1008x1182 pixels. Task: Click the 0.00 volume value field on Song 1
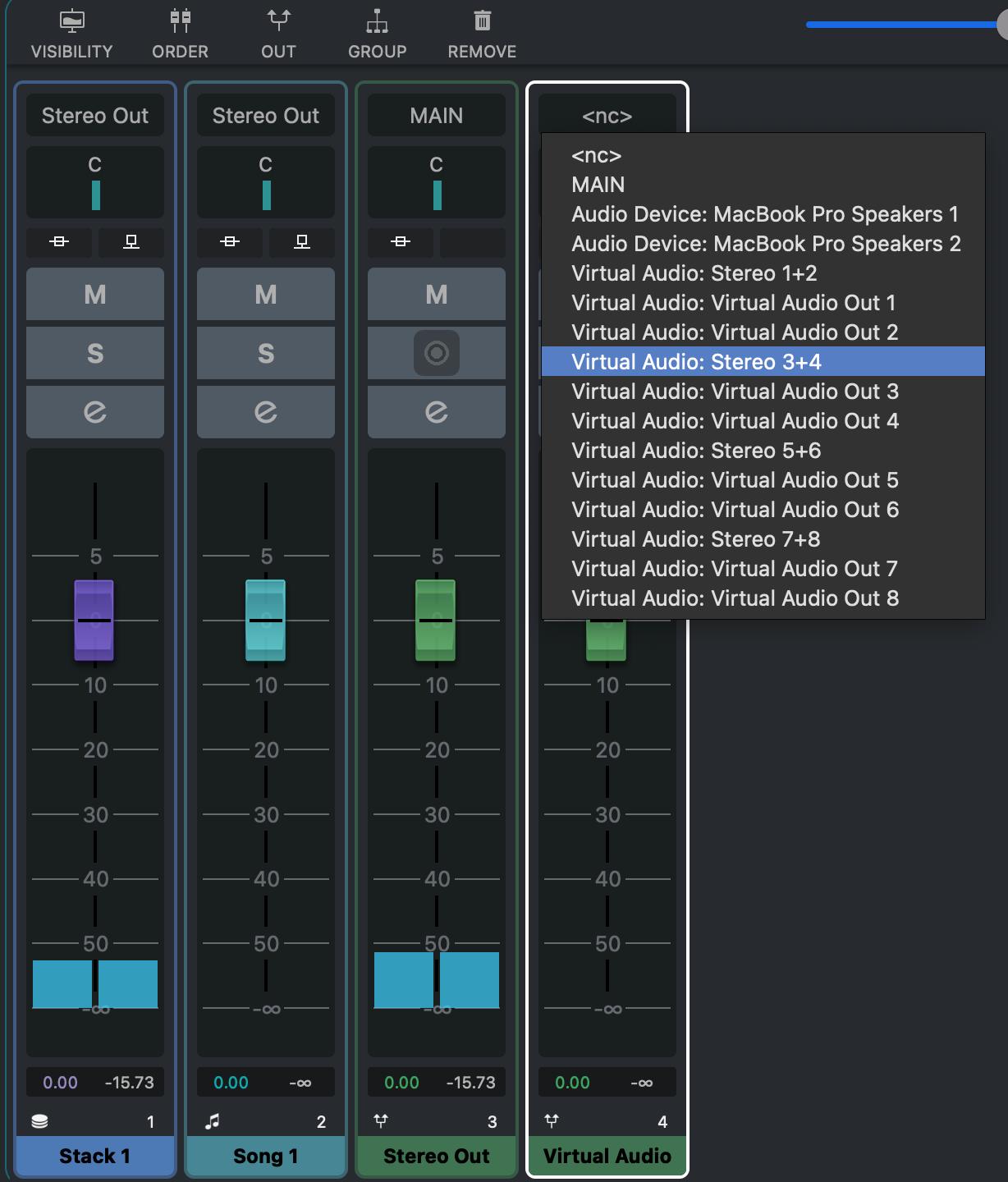232,1082
